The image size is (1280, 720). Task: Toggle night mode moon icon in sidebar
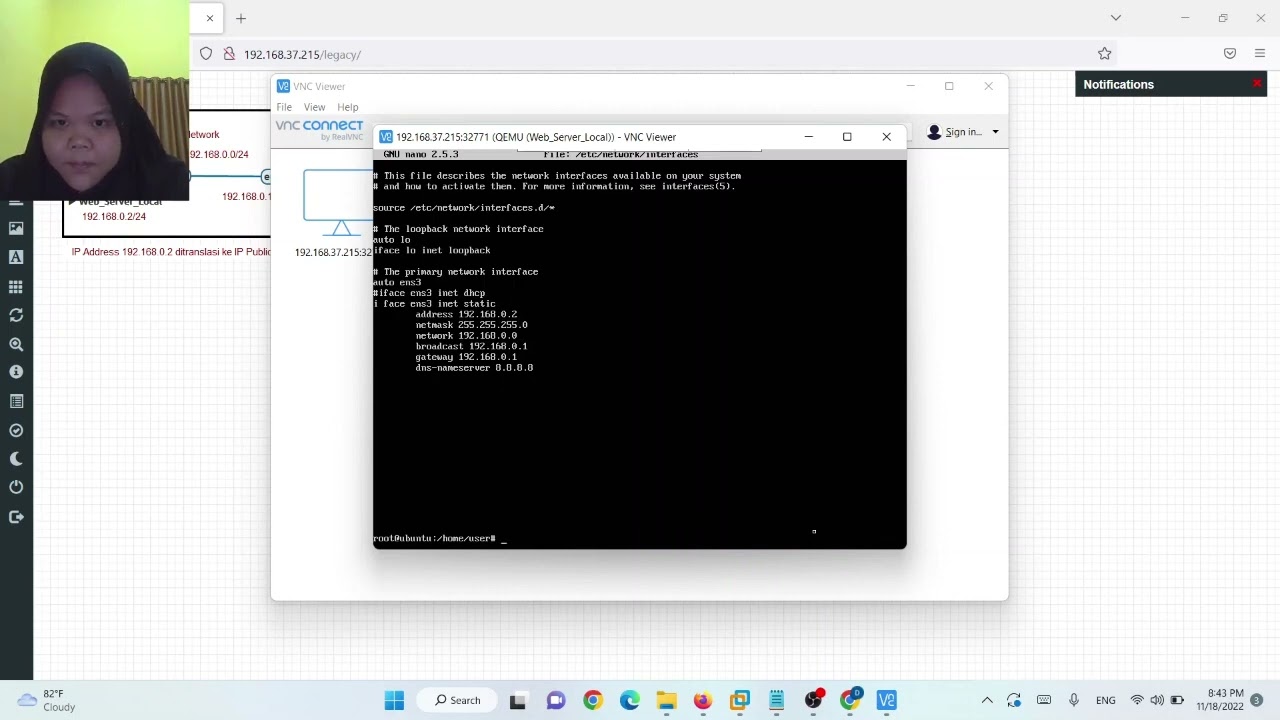[x=16, y=459]
